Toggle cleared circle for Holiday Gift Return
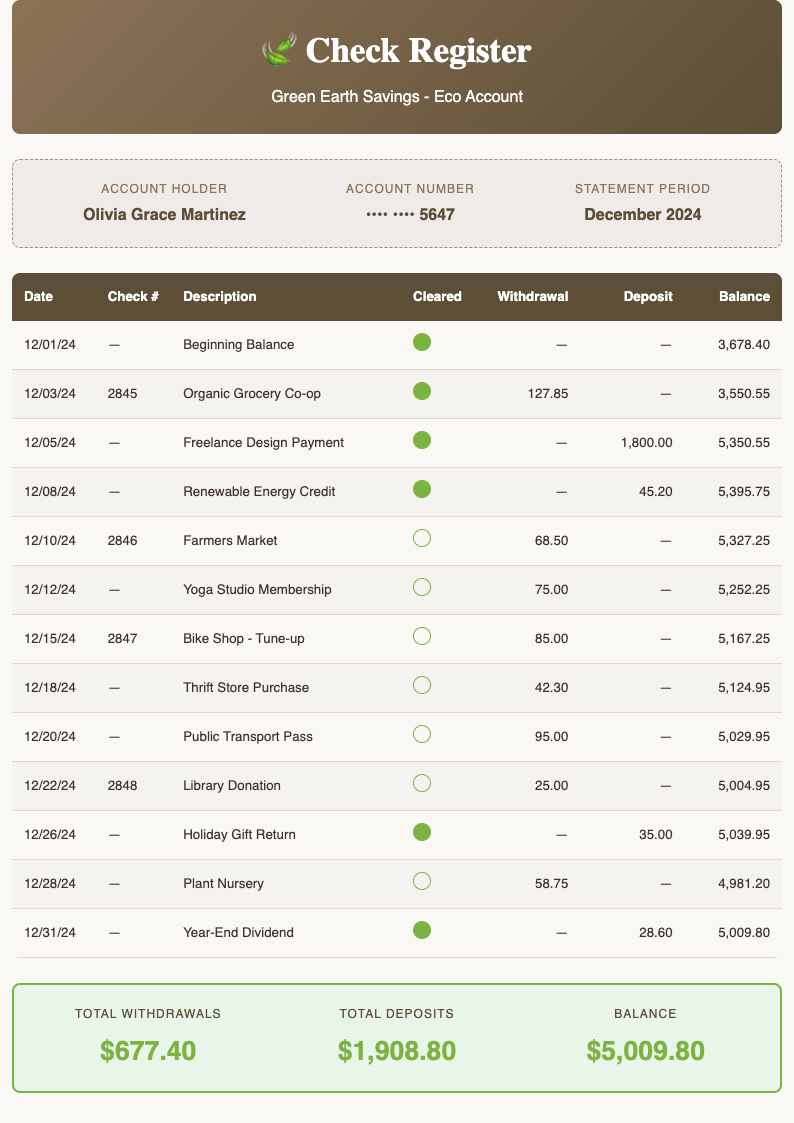Viewport: 794px width, 1123px height. [x=422, y=832]
